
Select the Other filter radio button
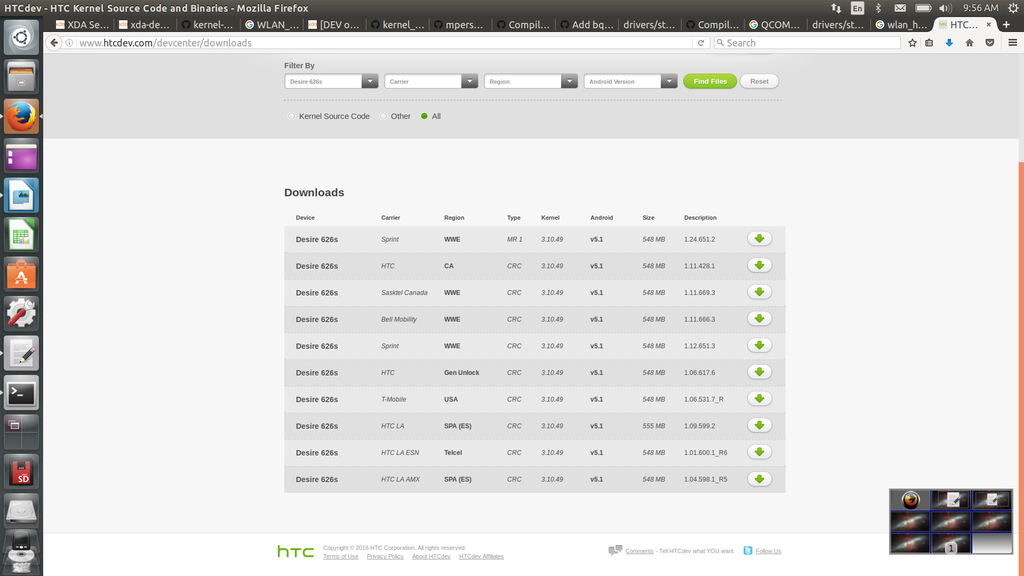(384, 116)
